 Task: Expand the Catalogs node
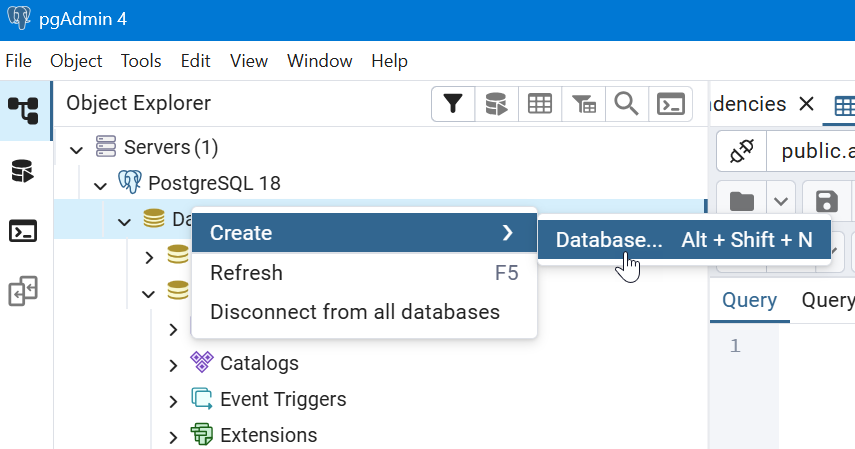pos(173,366)
